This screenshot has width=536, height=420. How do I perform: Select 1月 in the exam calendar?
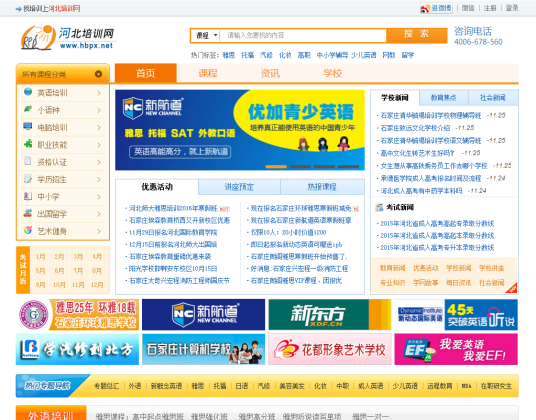[x=40, y=256]
